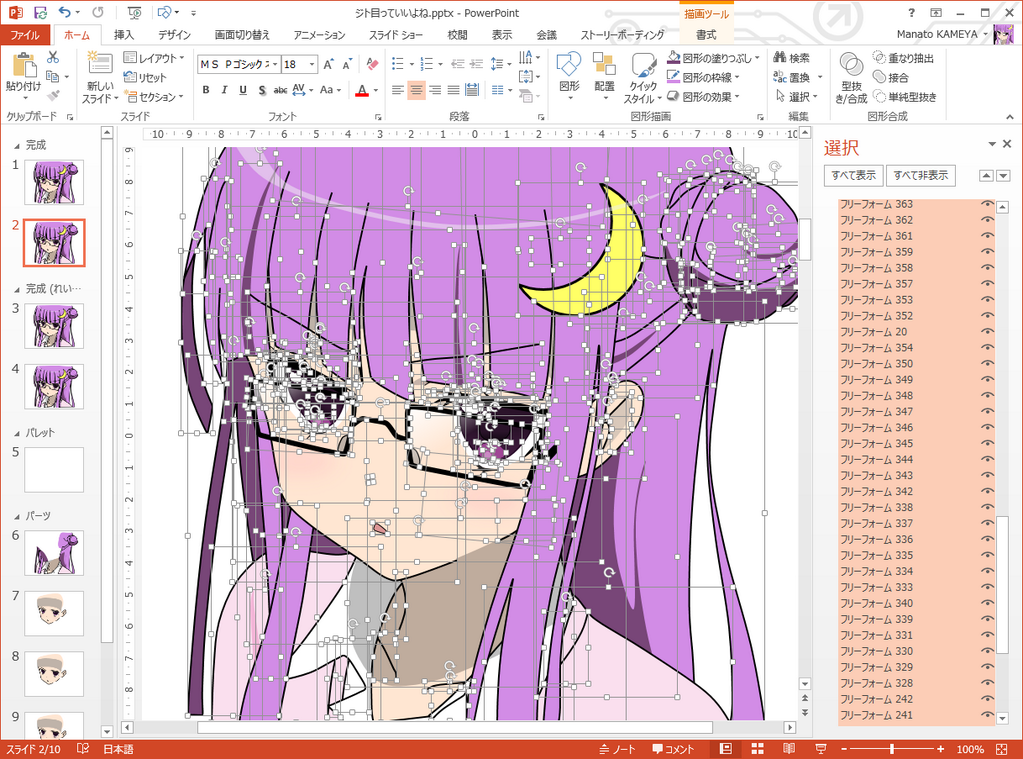Screen dimensions: 1023x759
Task: Hide フリーフォーム 362 with its eye icon
Action: point(987,220)
